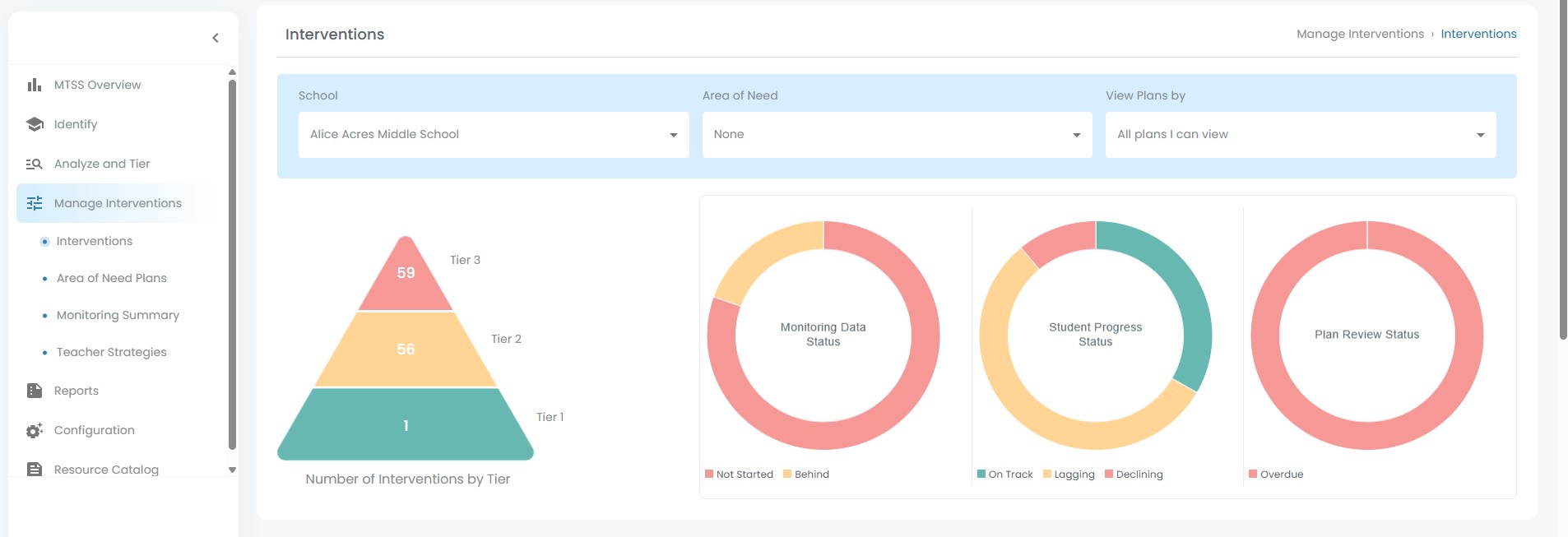Toggle the On Track legend entry
Image resolution: width=1568 pixels, height=537 pixels.
(1004, 475)
